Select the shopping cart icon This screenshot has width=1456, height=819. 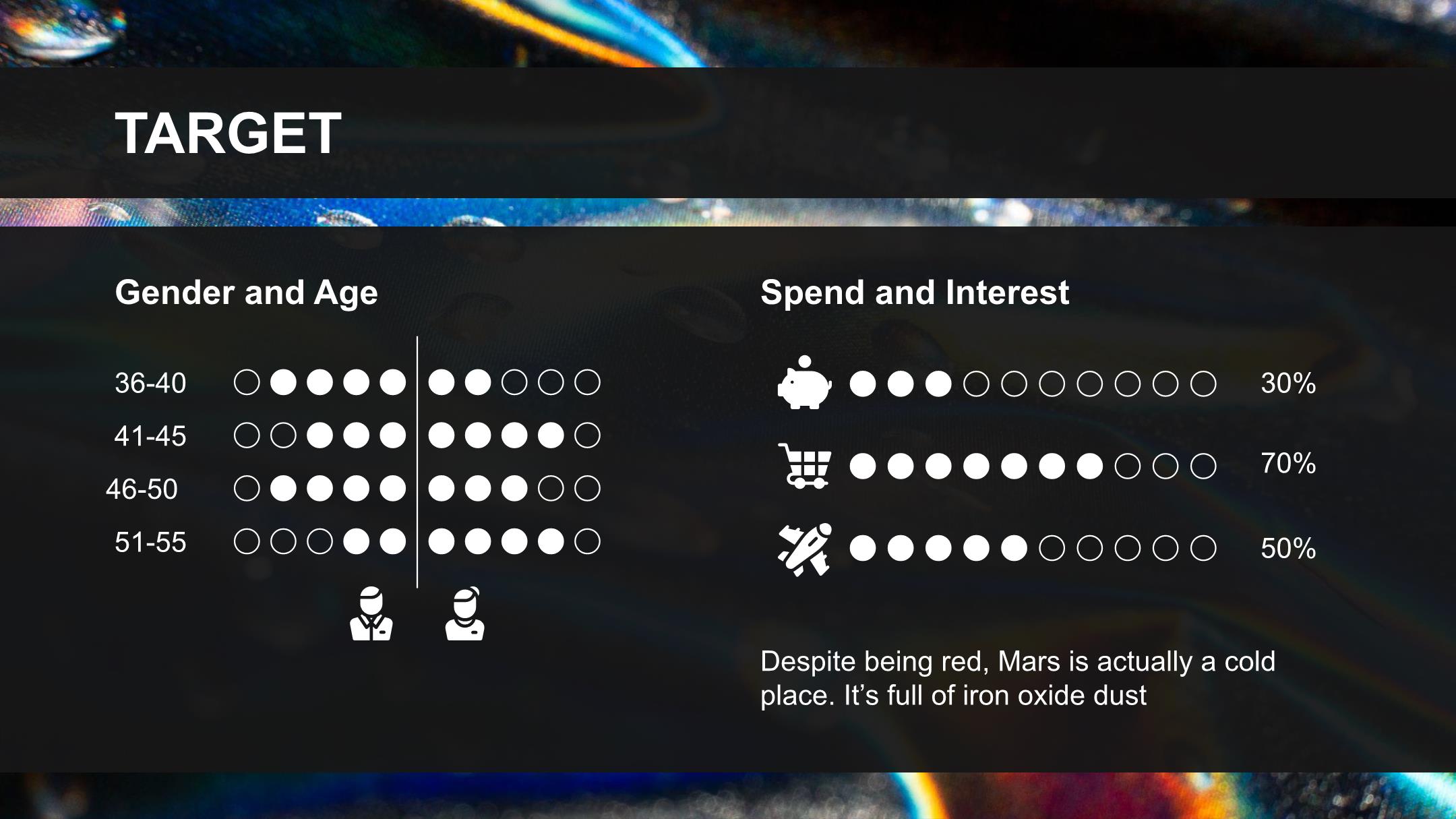coord(804,466)
